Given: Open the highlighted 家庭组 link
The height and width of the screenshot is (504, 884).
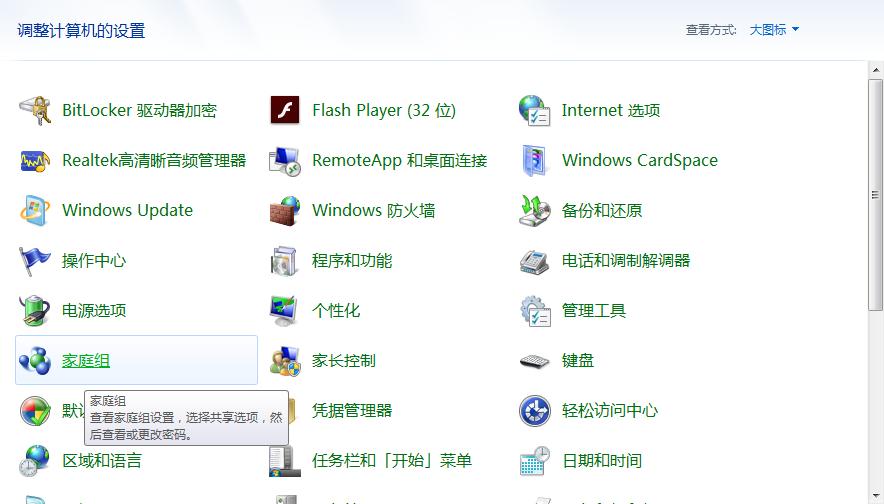Looking at the screenshot, I should [86, 361].
